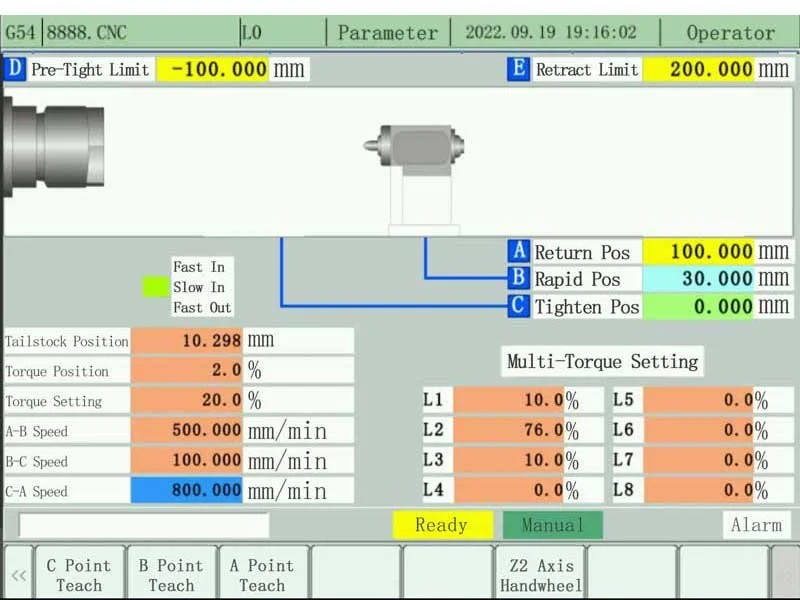Click the B Rapid Pos letter badge
The image size is (800, 600).
[x=517, y=280]
